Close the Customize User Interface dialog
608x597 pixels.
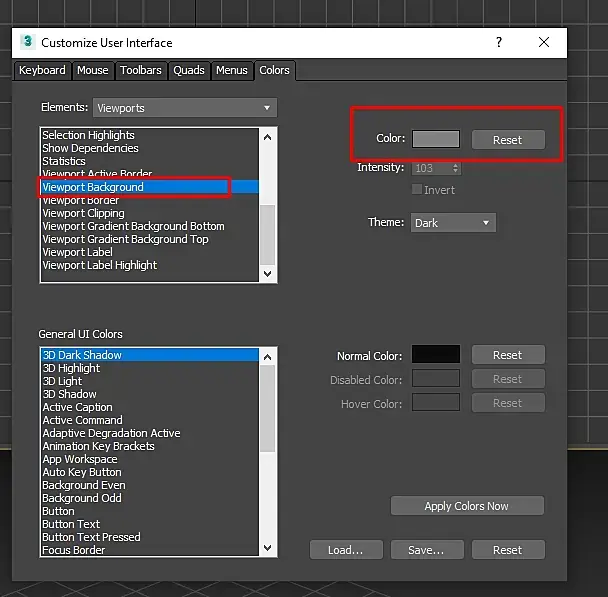pos(544,42)
